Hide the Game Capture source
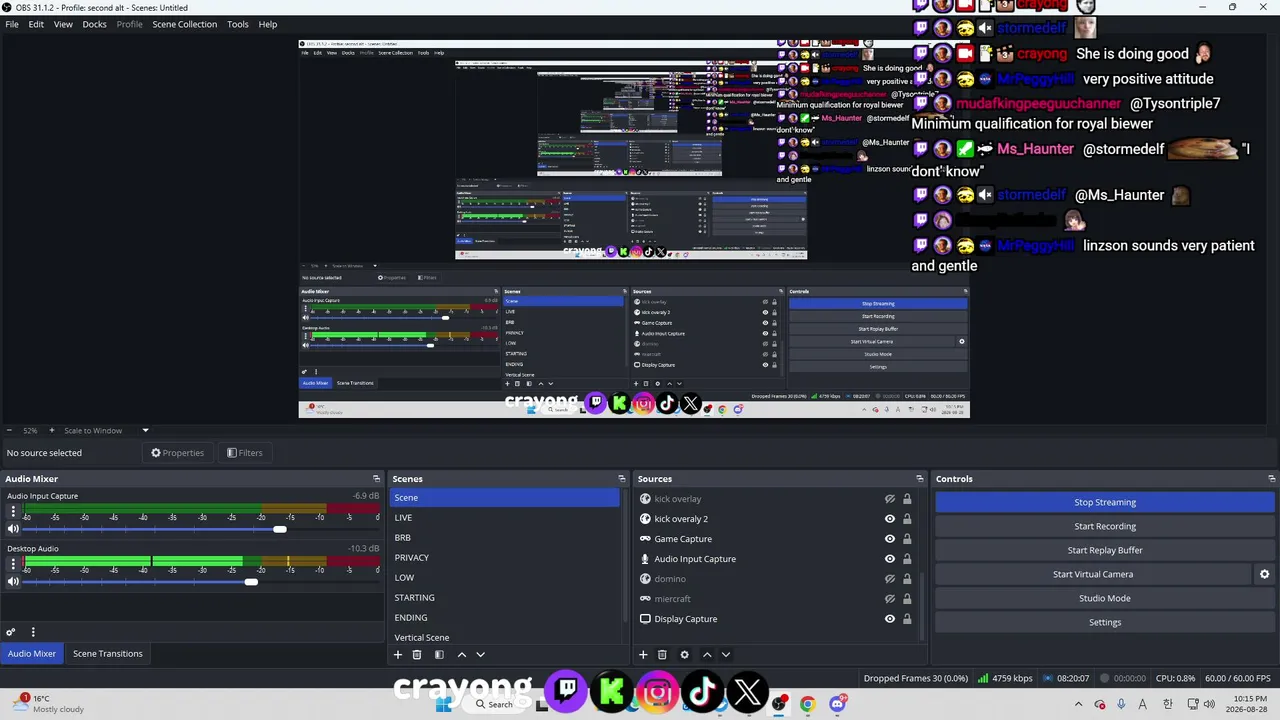 click(x=889, y=539)
